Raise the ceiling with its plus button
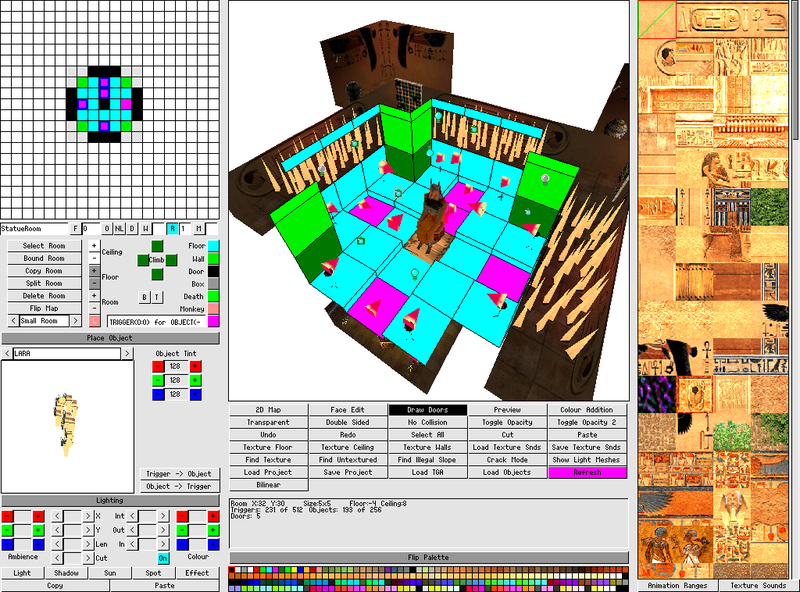 point(94,245)
